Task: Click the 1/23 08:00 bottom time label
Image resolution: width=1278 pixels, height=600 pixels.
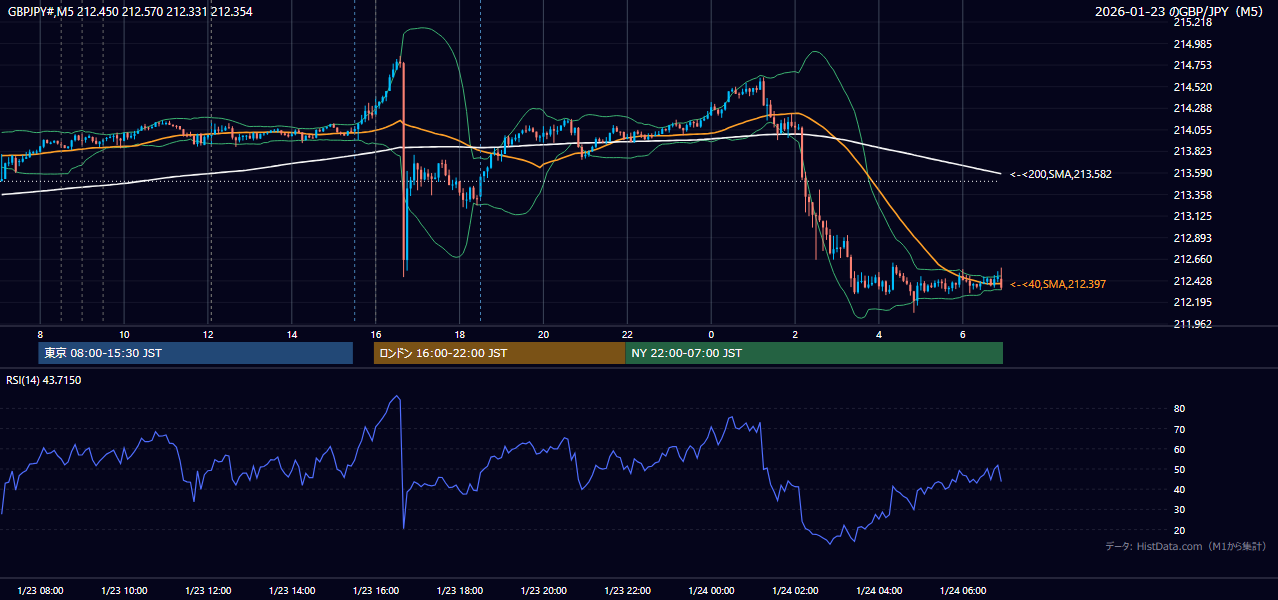Action: pos(41,591)
